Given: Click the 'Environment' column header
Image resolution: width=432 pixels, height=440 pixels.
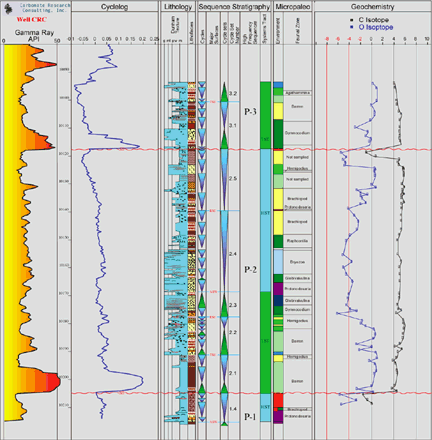Looking at the screenshot, I should (278, 30).
